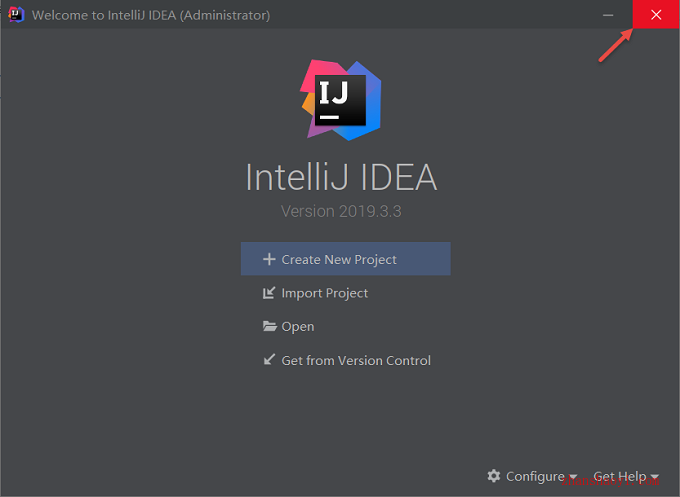Click the Version 2019.3.3 text
Screen dimensions: 680x497
(341, 211)
